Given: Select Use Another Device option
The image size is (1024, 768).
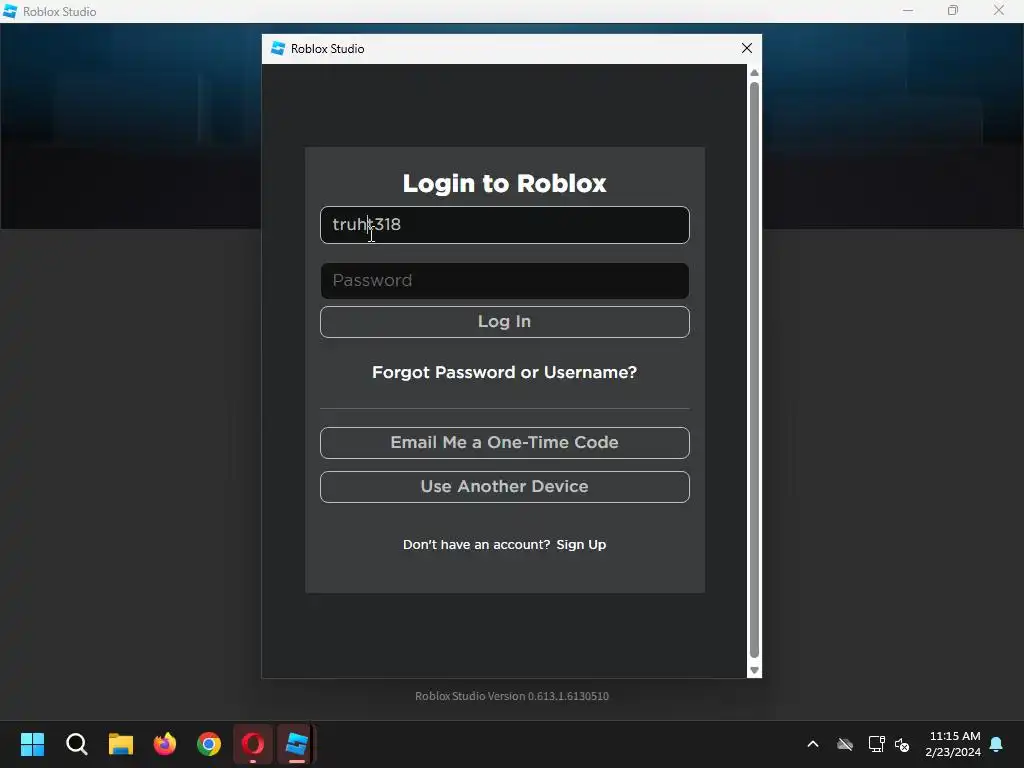Looking at the screenshot, I should coord(504,487).
